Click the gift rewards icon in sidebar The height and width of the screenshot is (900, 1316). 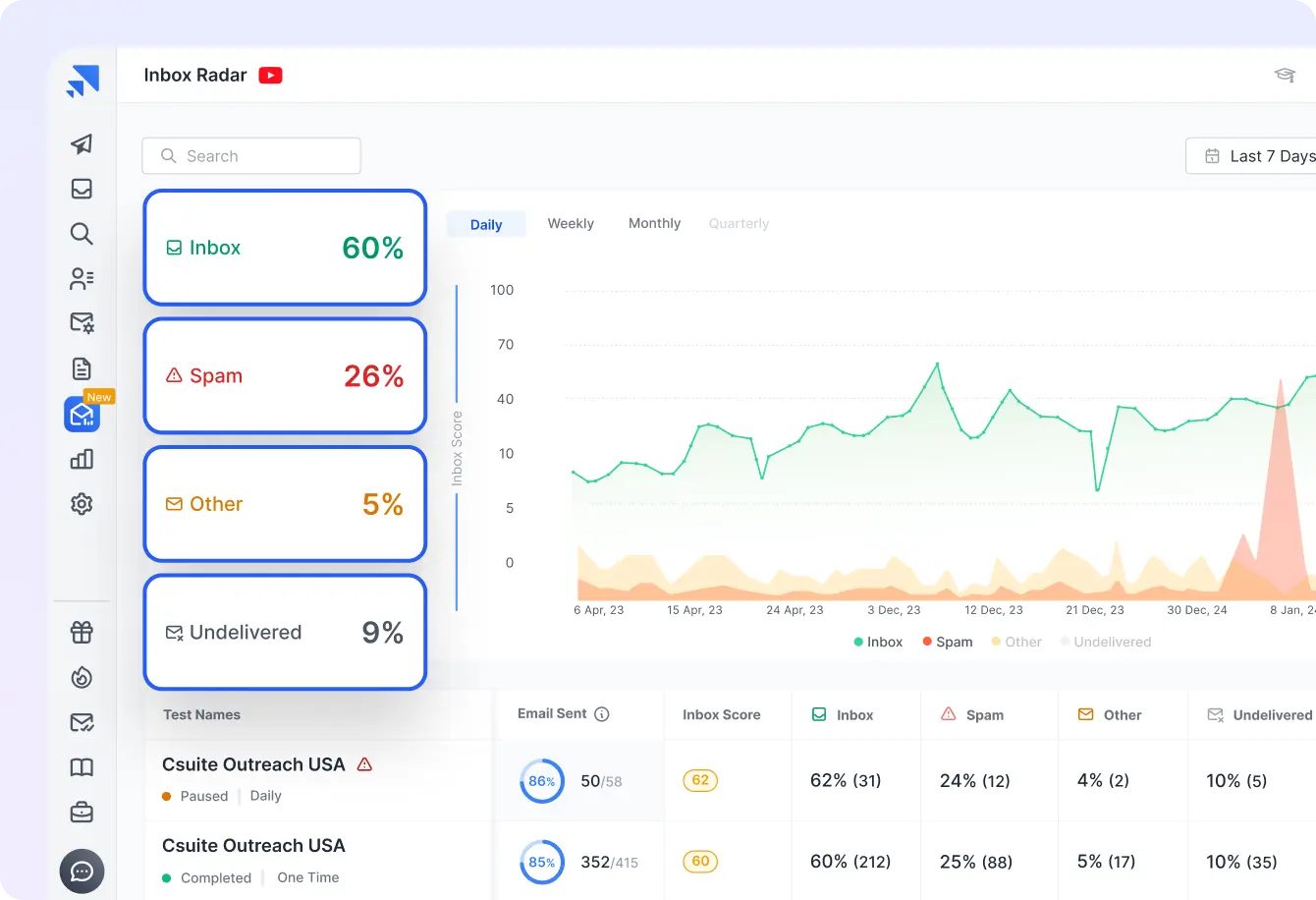82,633
